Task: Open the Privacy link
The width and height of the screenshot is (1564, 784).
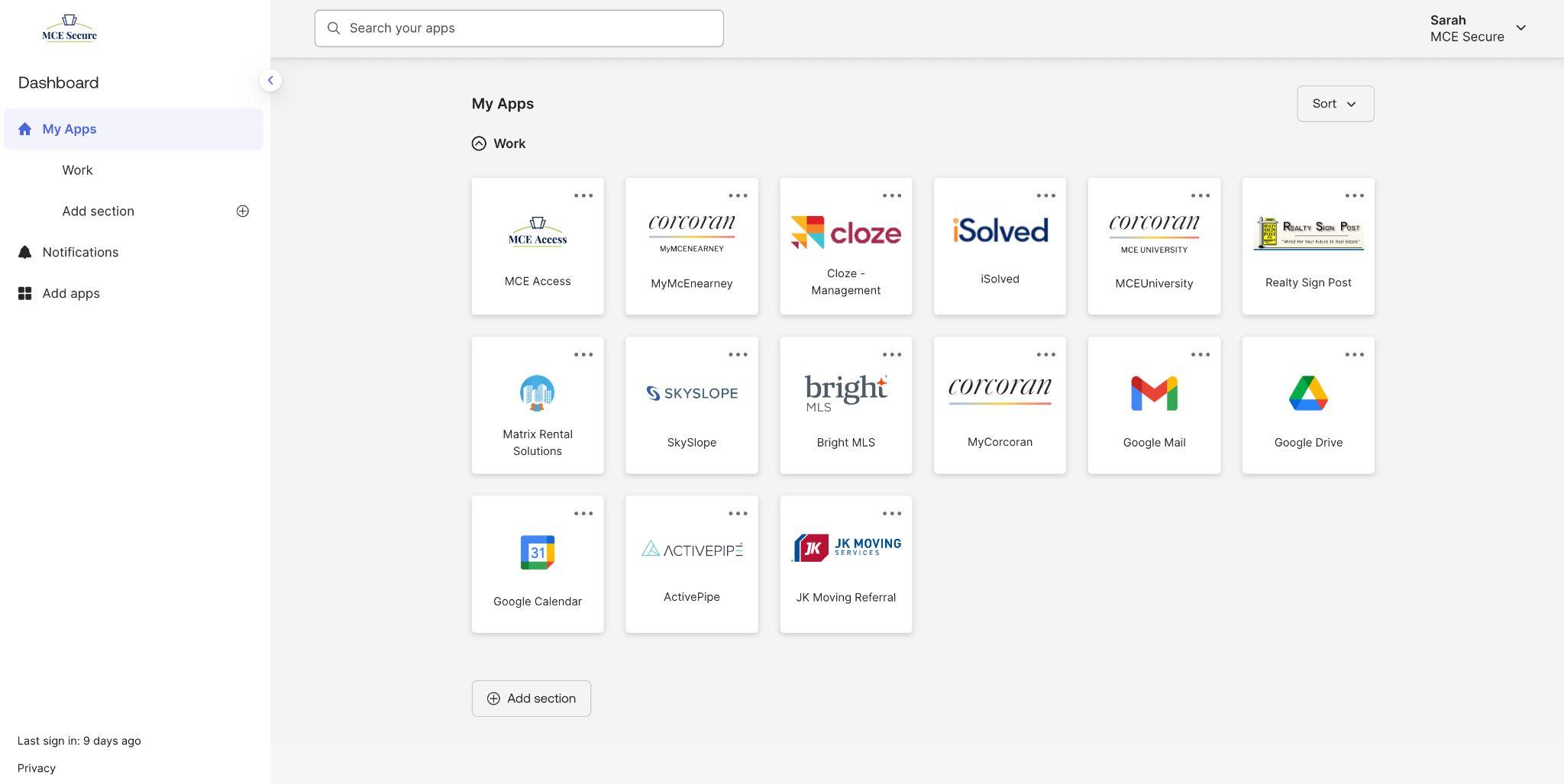Action: coord(37,768)
